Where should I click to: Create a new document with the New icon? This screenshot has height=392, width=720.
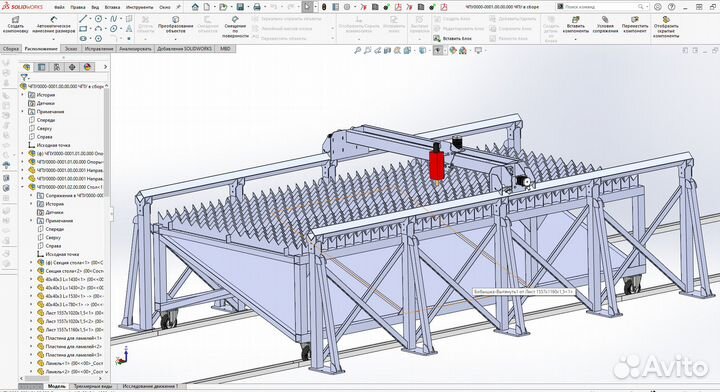click(207, 7)
